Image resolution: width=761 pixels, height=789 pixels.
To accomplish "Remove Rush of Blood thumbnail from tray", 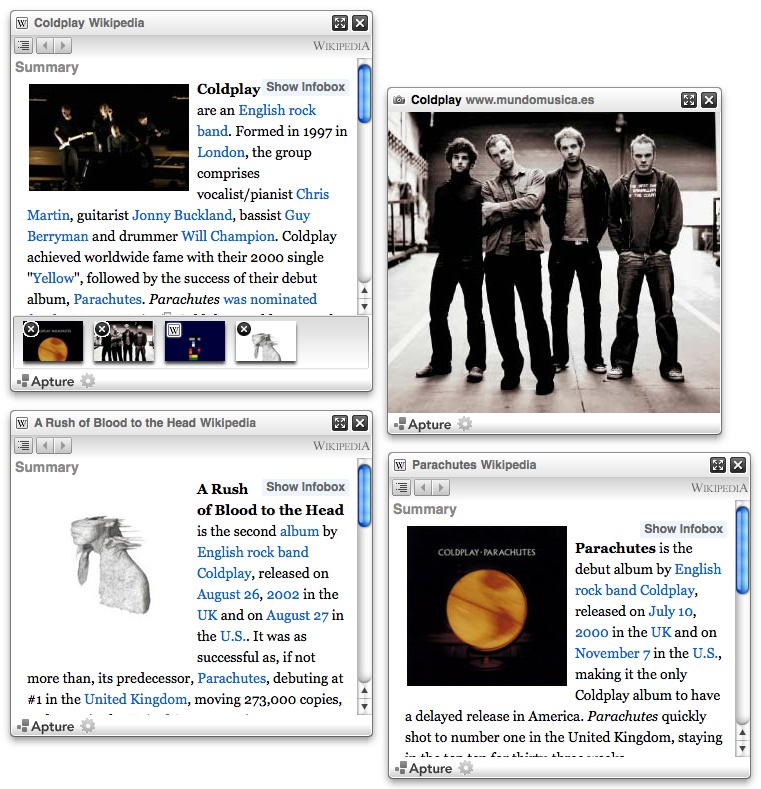I will point(244,329).
